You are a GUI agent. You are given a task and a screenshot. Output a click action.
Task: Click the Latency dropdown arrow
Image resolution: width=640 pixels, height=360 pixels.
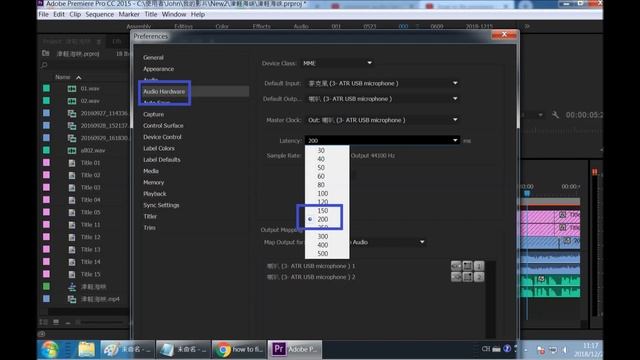pos(455,140)
